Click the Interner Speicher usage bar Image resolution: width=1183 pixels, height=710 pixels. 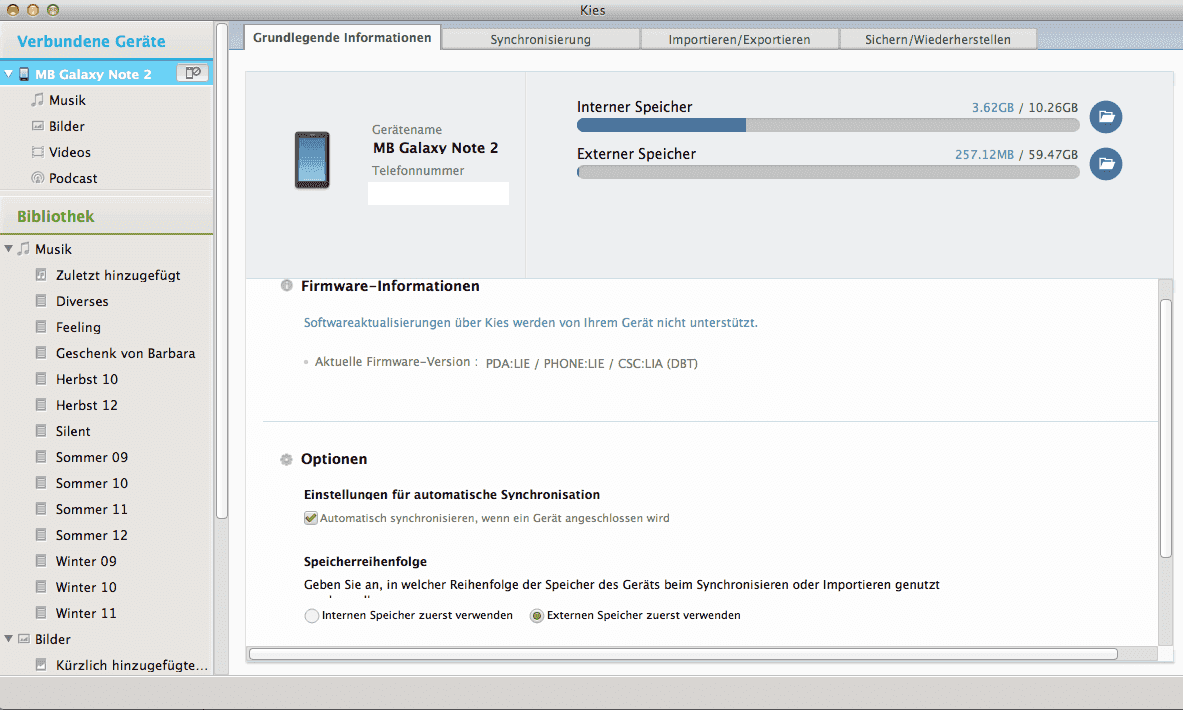pyautogui.click(x=828, y=125)
